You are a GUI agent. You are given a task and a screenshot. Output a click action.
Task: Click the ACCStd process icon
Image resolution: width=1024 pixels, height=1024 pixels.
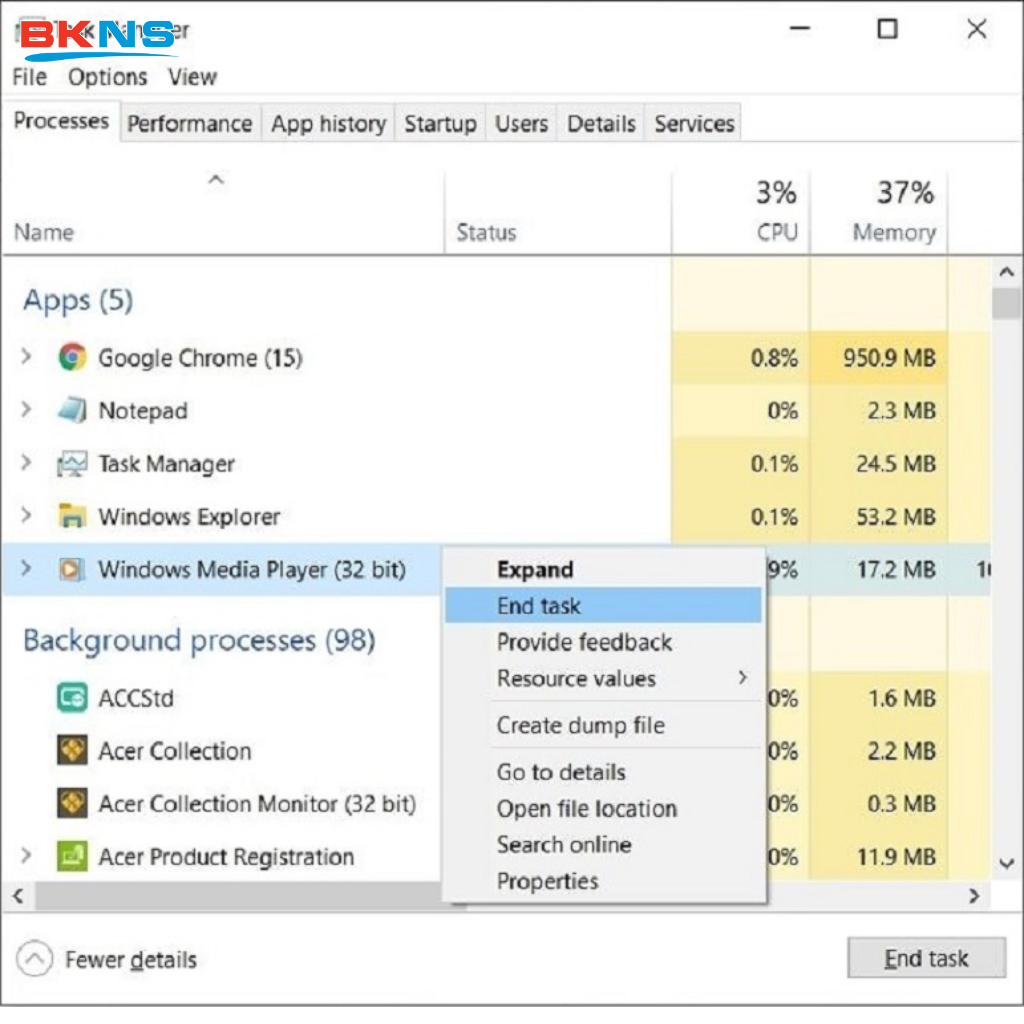pyautogui.click(x=72, y=697)
